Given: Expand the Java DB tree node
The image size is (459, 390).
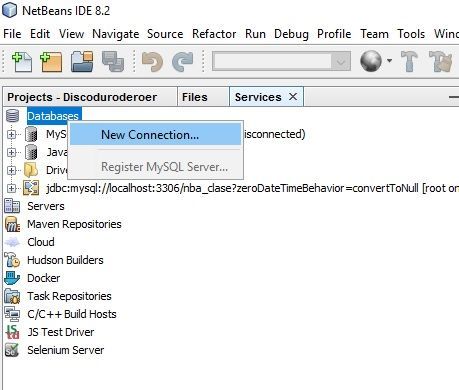Looking at the screenshot, I should point(11,152).
